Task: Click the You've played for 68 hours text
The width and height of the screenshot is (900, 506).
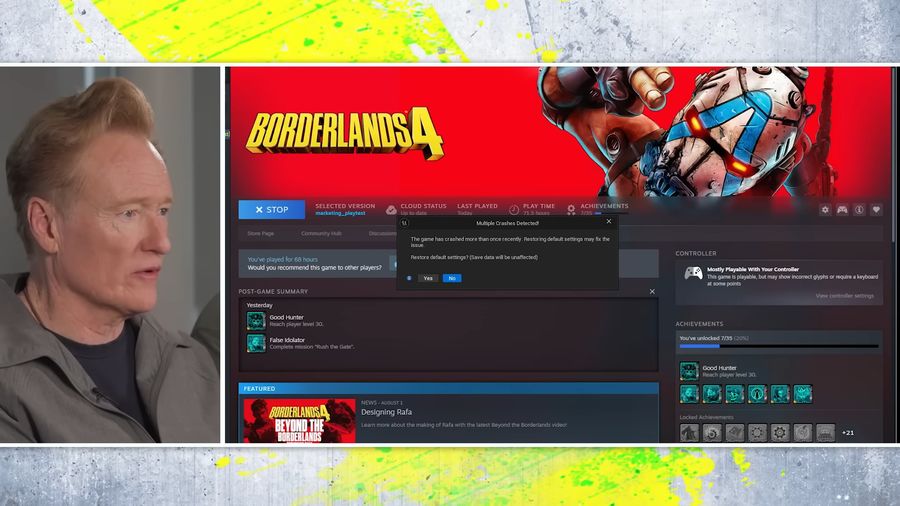Action: pyautogui.click(x=282, y=259)
